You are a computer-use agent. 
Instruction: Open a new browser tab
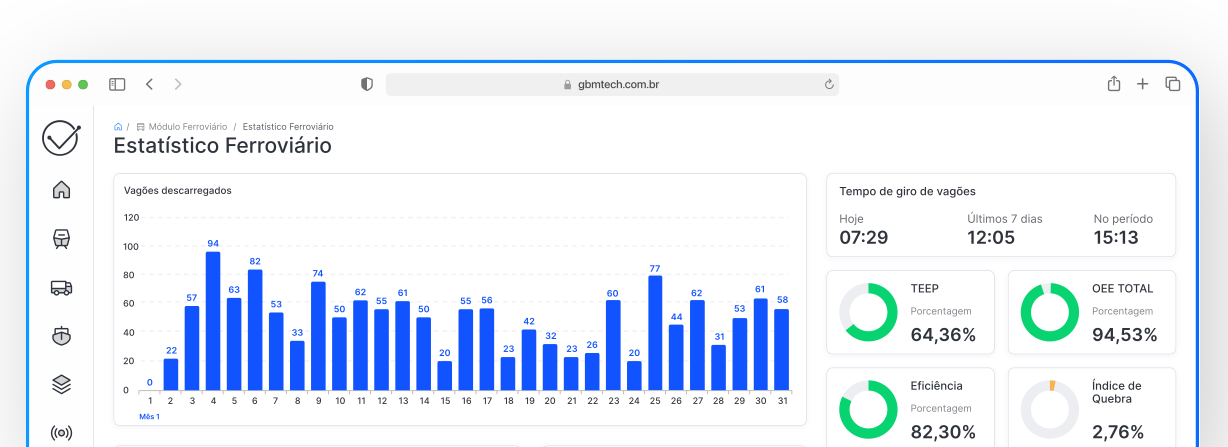[x=1142, y=85]
